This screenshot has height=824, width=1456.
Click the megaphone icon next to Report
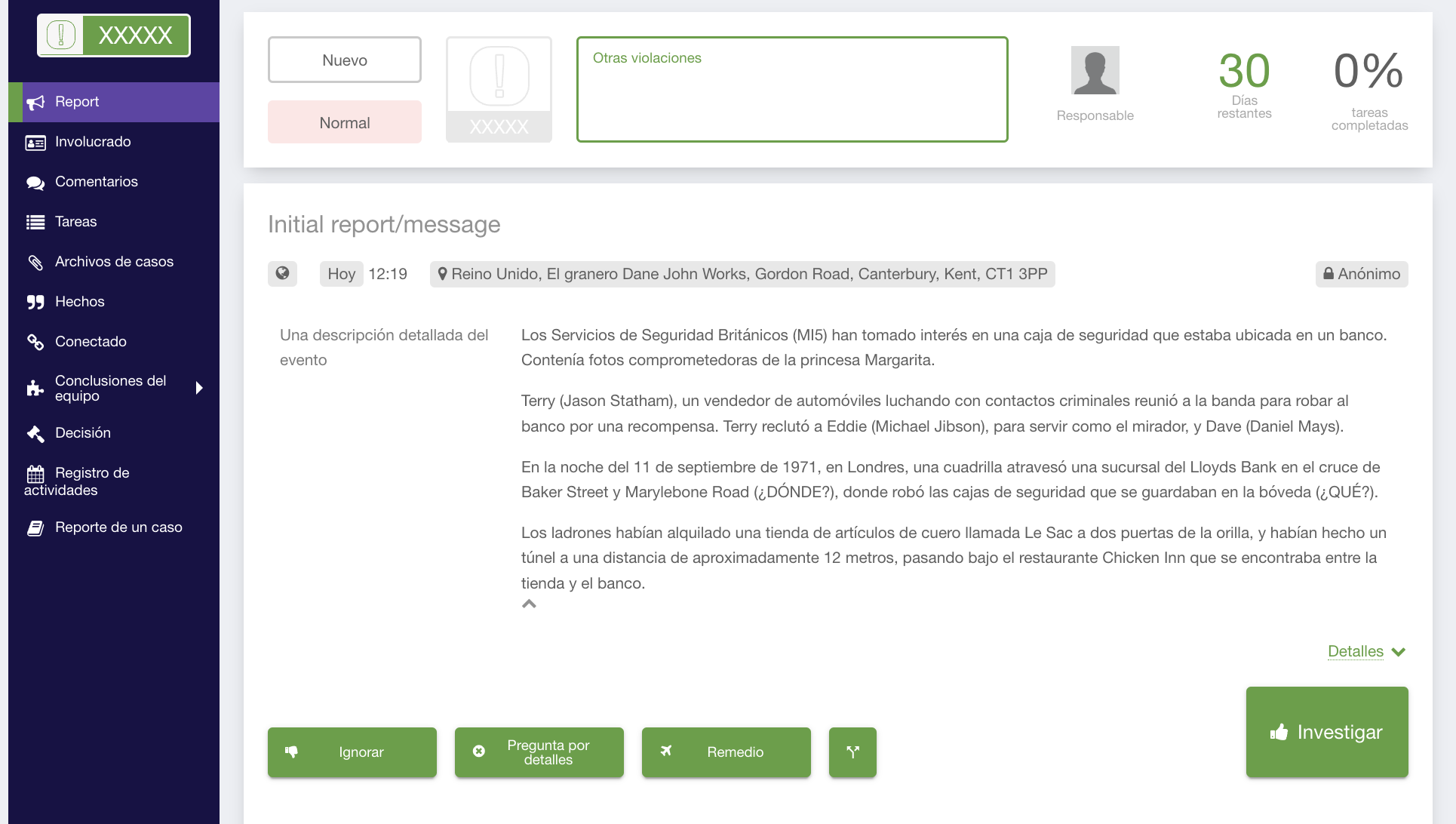pos(35,102)
